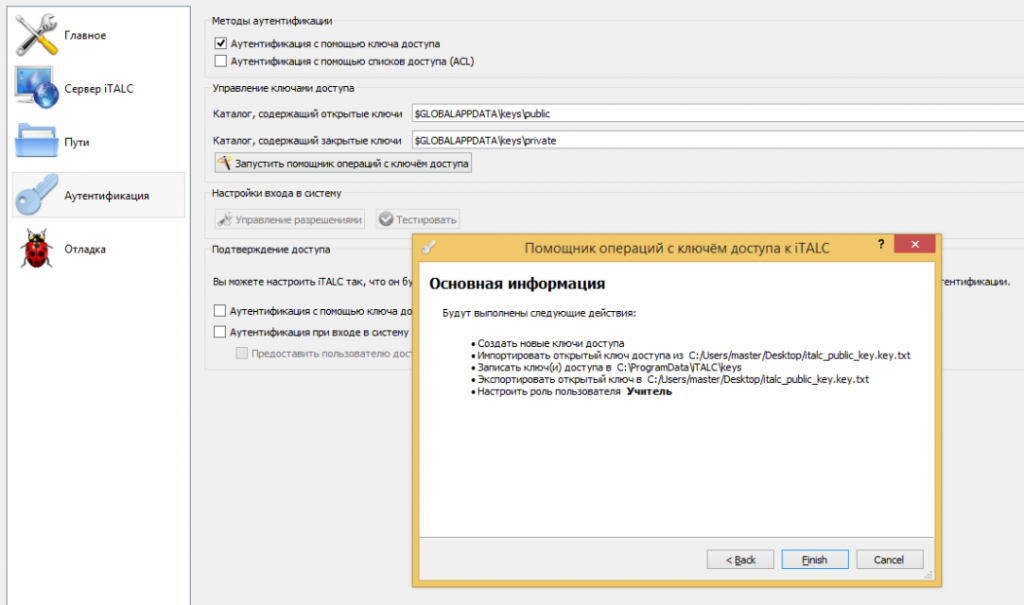The height and width of the screenshot is (605, 1024).
Task: Click the Настройки входа в систему group title
Action: point(277,193)
